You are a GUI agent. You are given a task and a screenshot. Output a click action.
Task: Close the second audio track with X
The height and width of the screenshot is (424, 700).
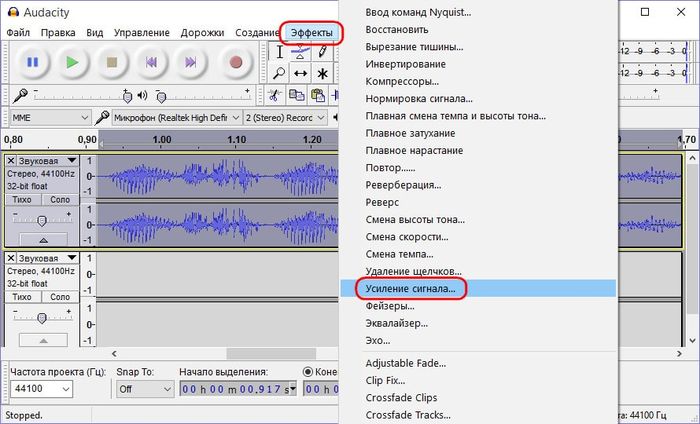coord(11,258)
